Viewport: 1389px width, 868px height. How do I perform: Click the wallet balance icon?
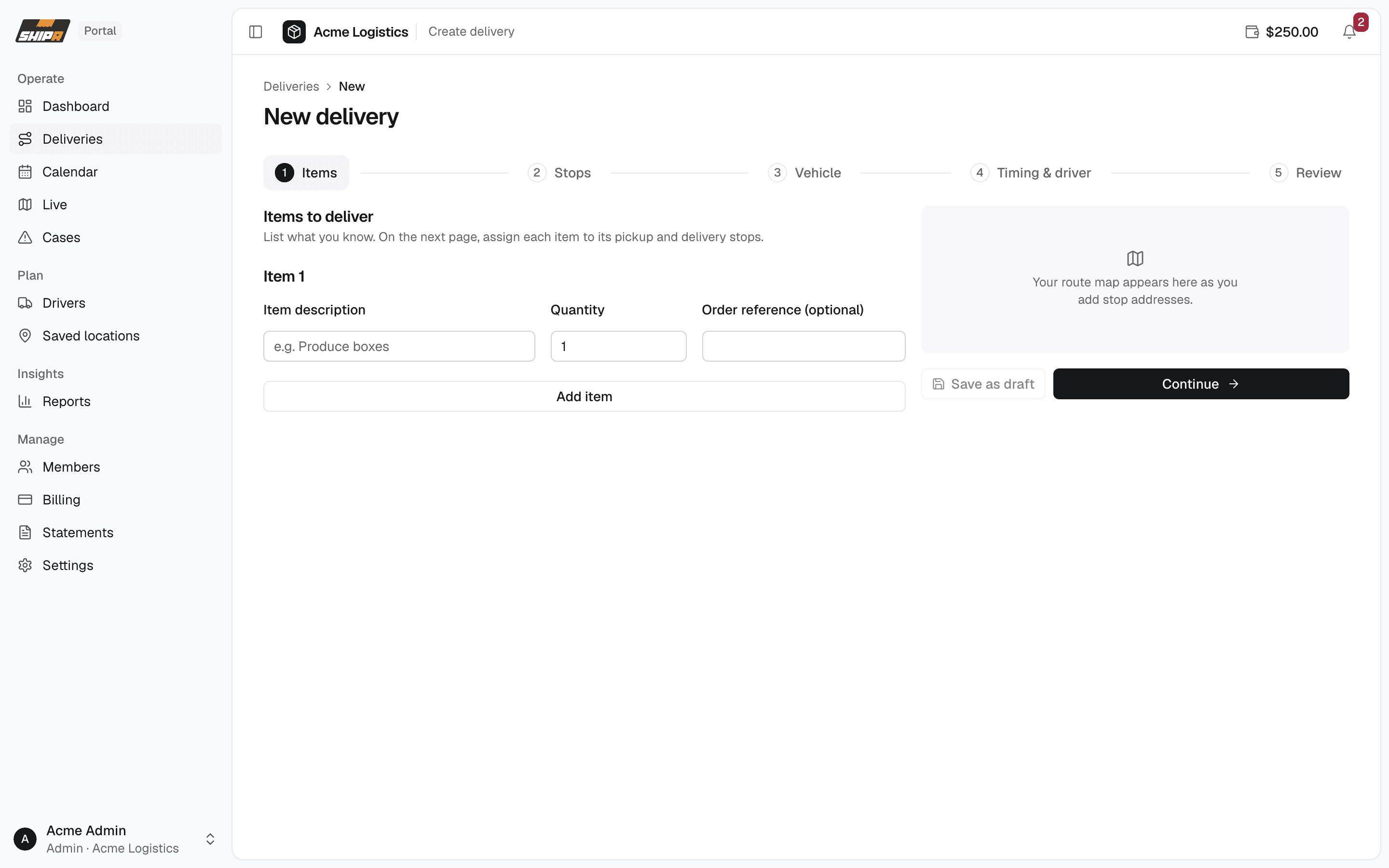pyautogui.click(x=1252, y=31)
